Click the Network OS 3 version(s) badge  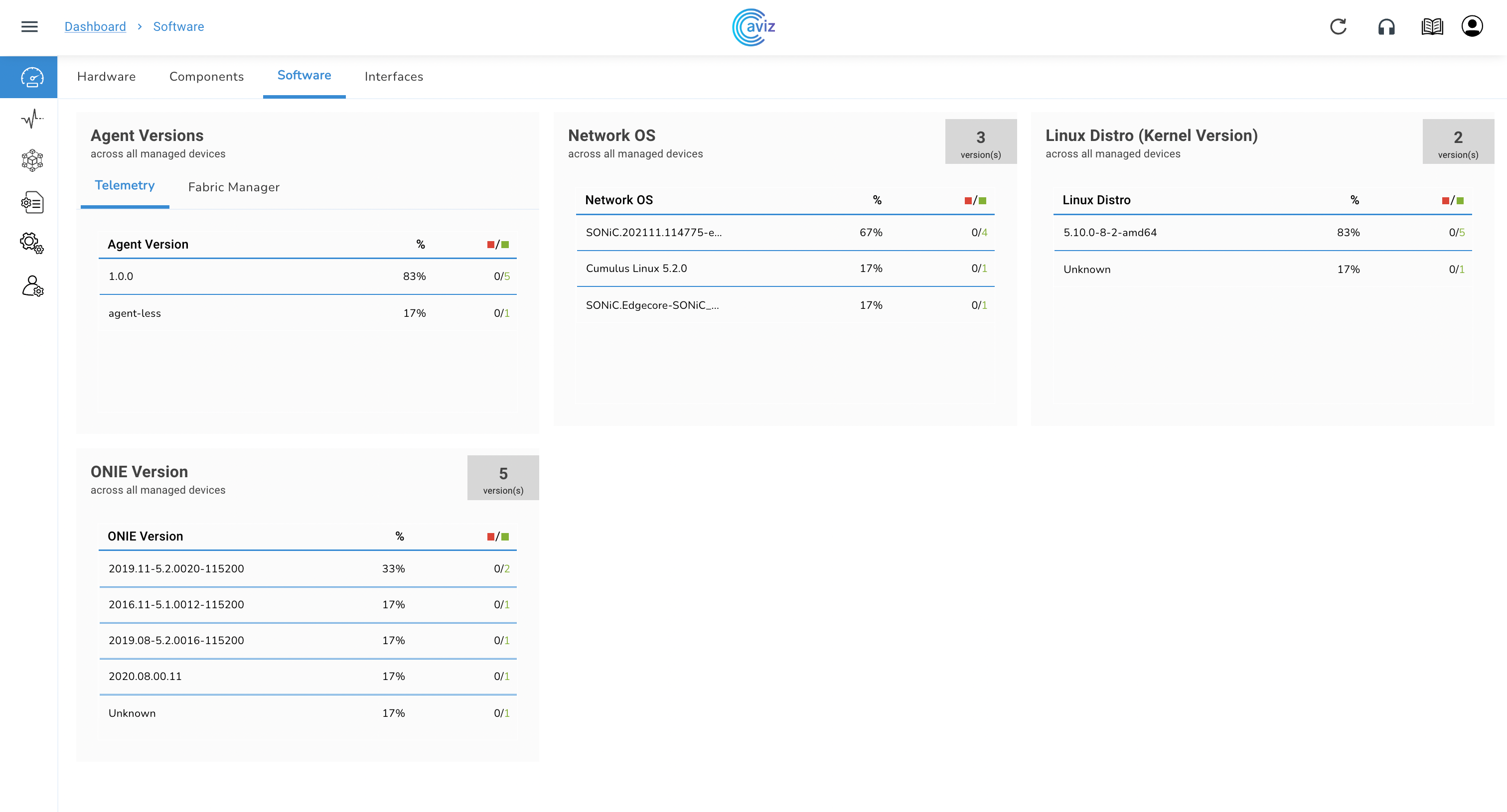click(x=980, y=142)
